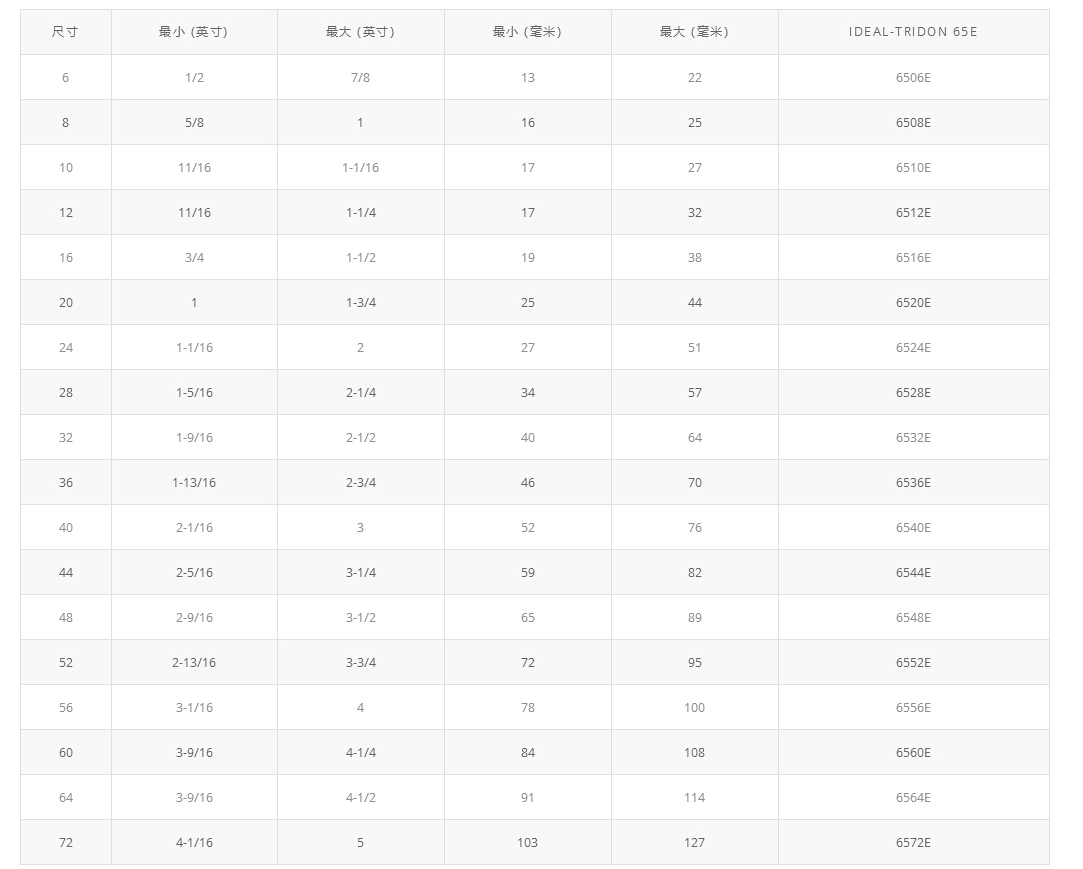The image size is (1083, 869).
Task: Select the 4-1/4 maximum inch cell
Action: coord(360,752)
